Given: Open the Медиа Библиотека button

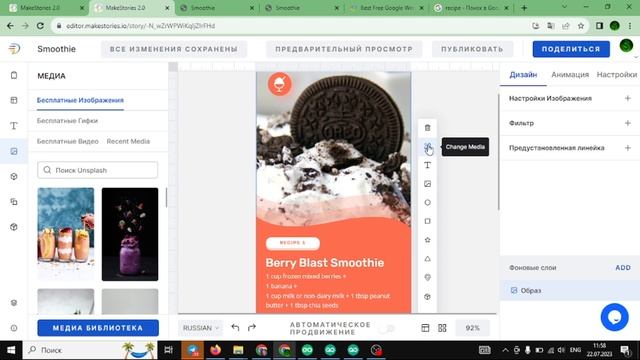Looking at the screenshot, I should 98,328.
